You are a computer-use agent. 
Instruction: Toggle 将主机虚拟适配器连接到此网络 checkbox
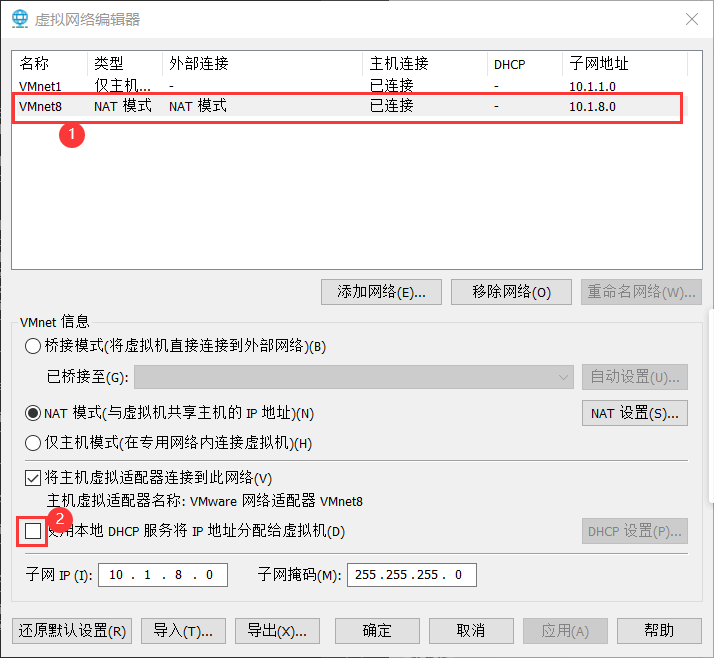click(33, 478)
